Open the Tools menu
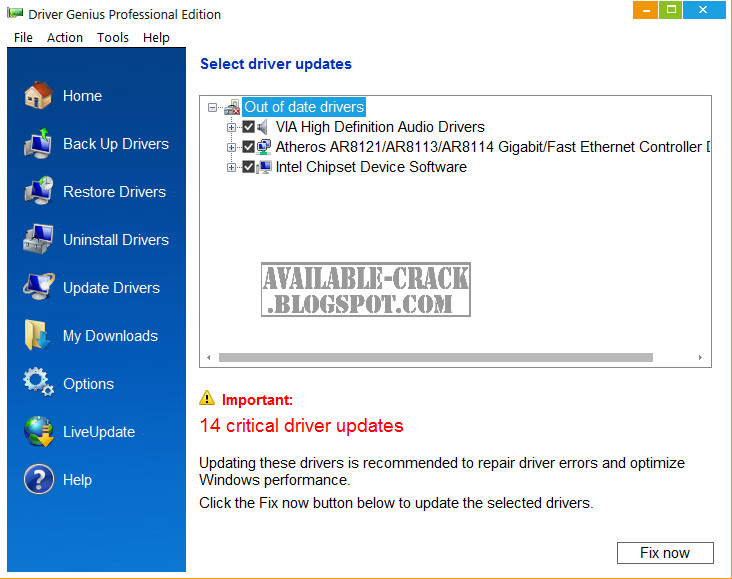 click(x=113, y=37)
